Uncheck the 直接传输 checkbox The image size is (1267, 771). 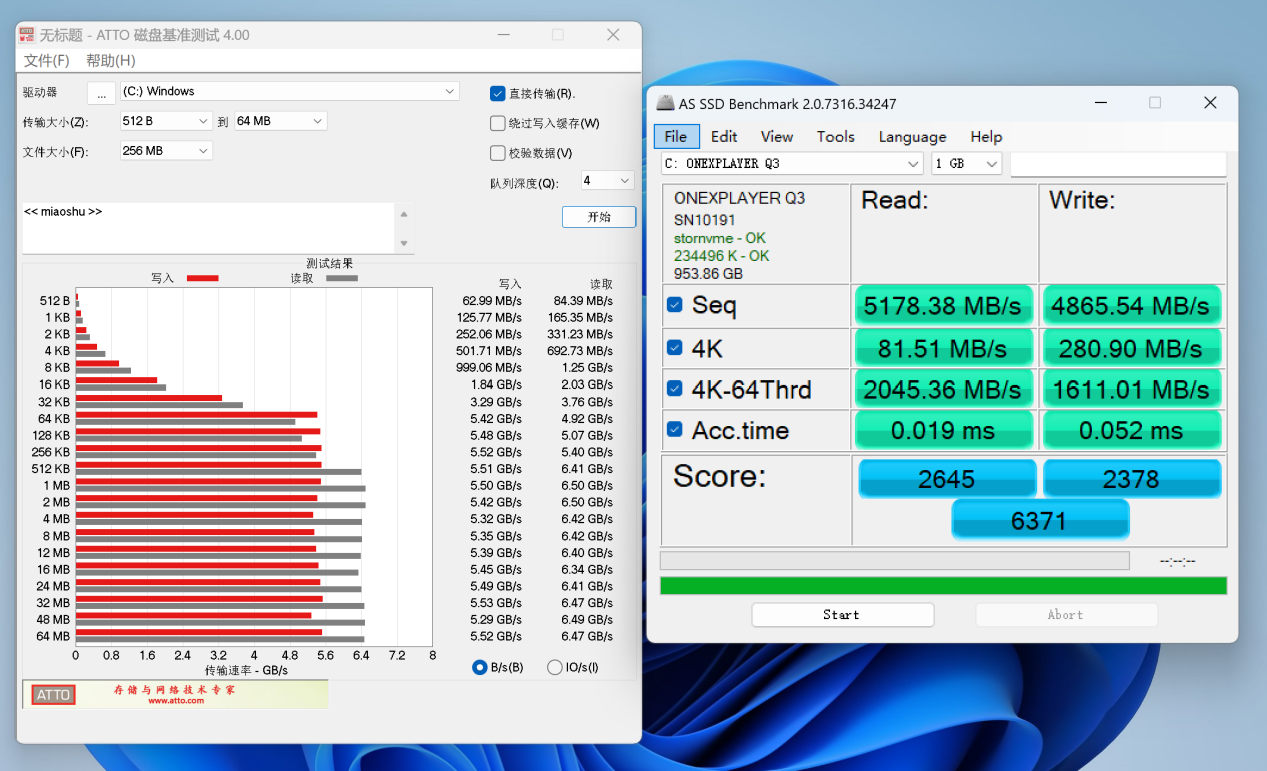point(497,94)
